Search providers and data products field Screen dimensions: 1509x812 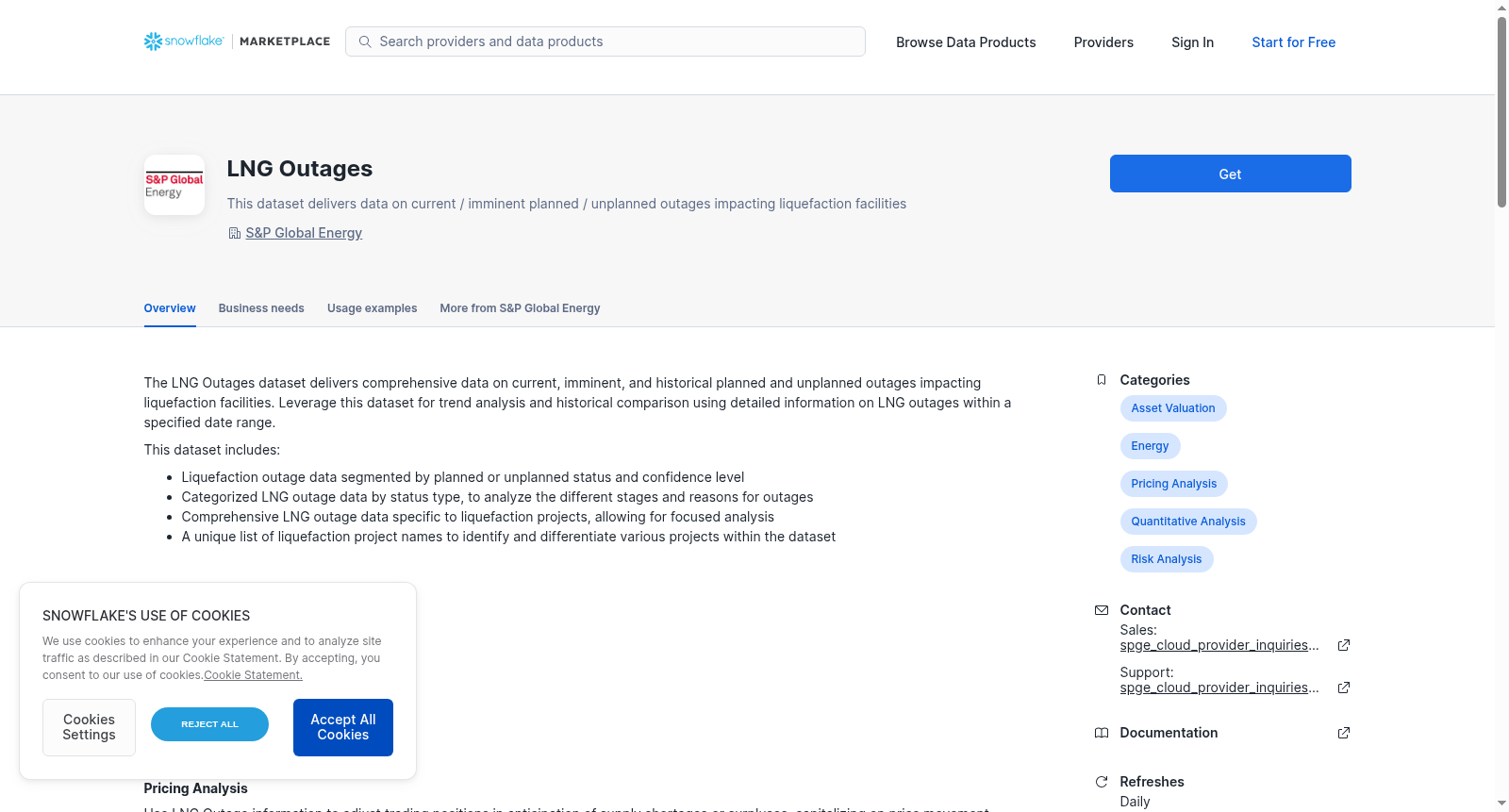(605, 41)
